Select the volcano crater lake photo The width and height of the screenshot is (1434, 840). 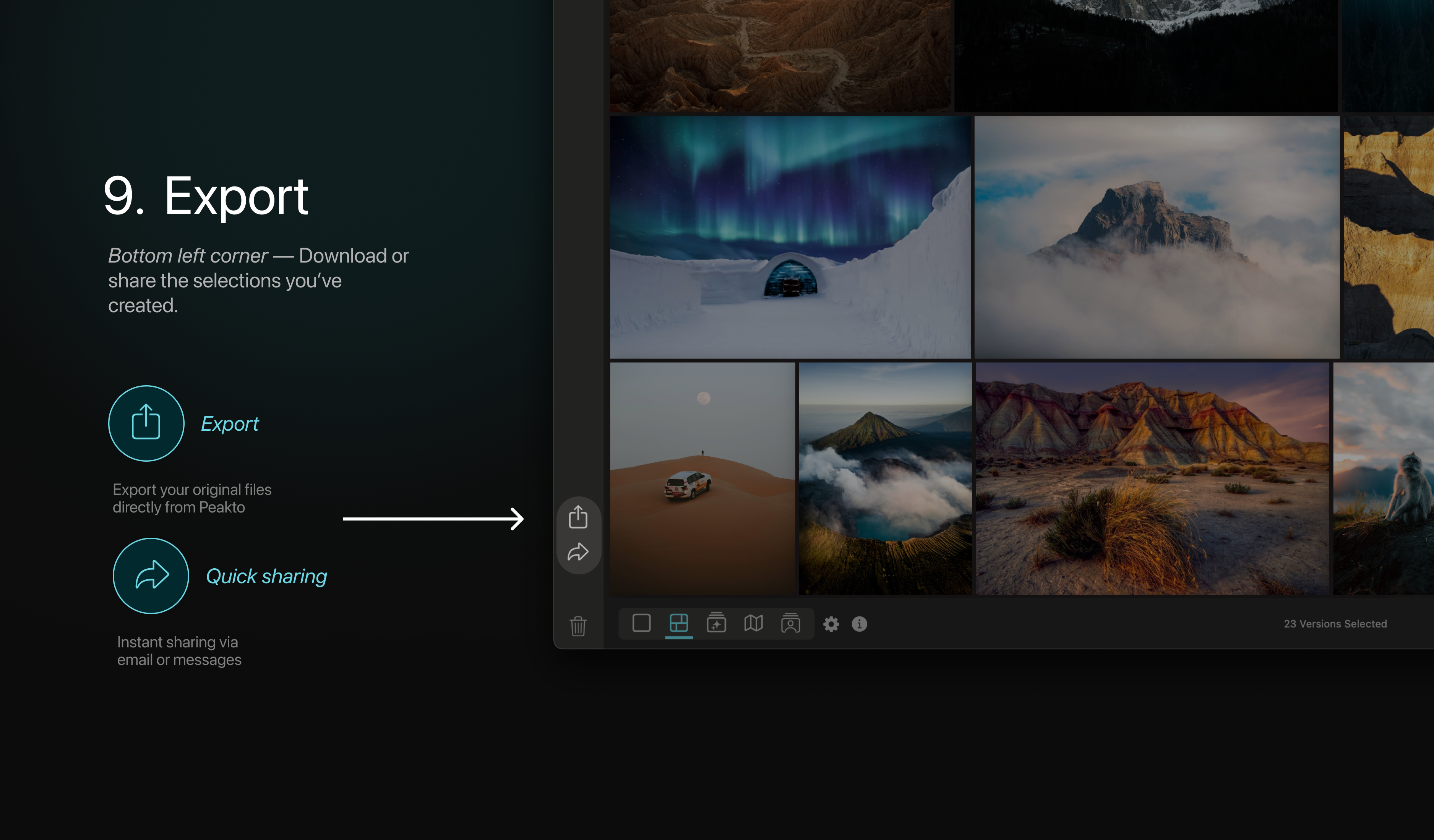coord(885,478)
